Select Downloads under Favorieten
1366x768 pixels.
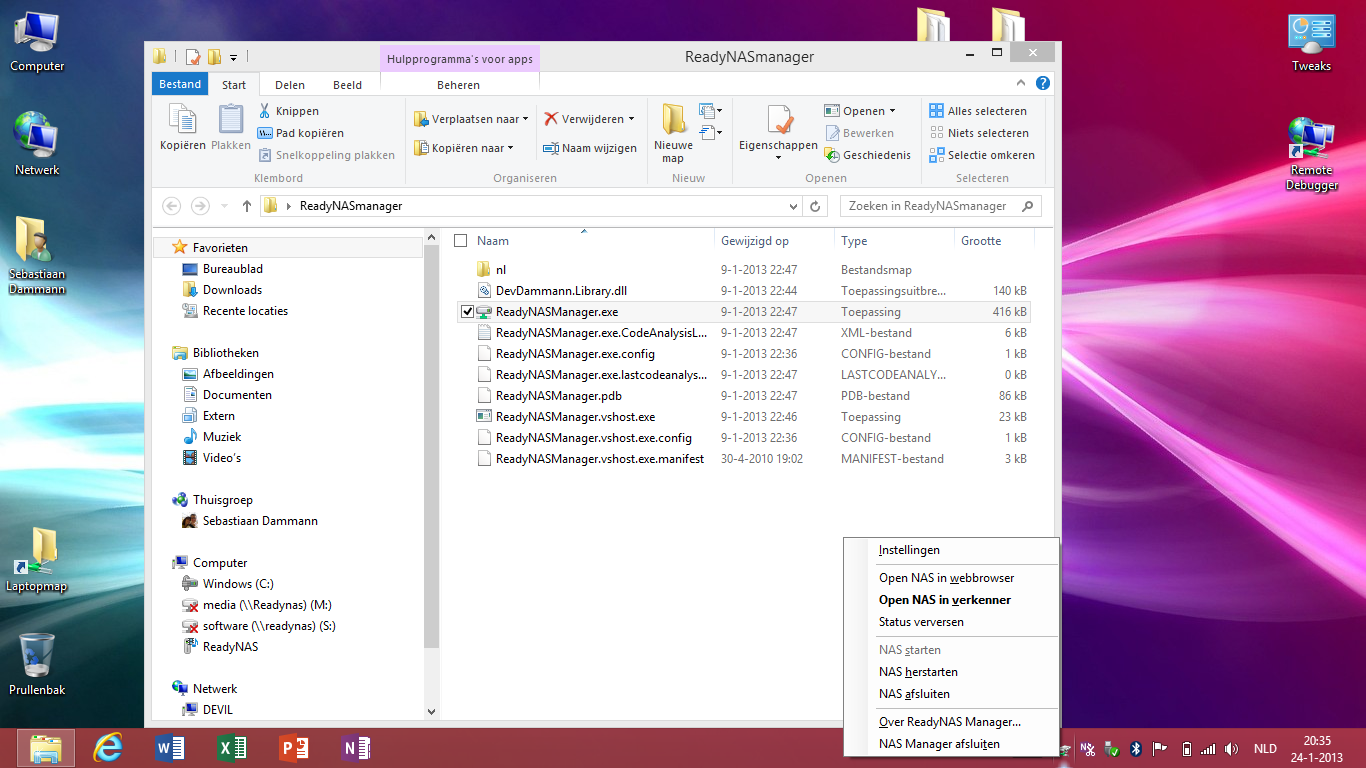pyautogui.click(x=232, y=290)
